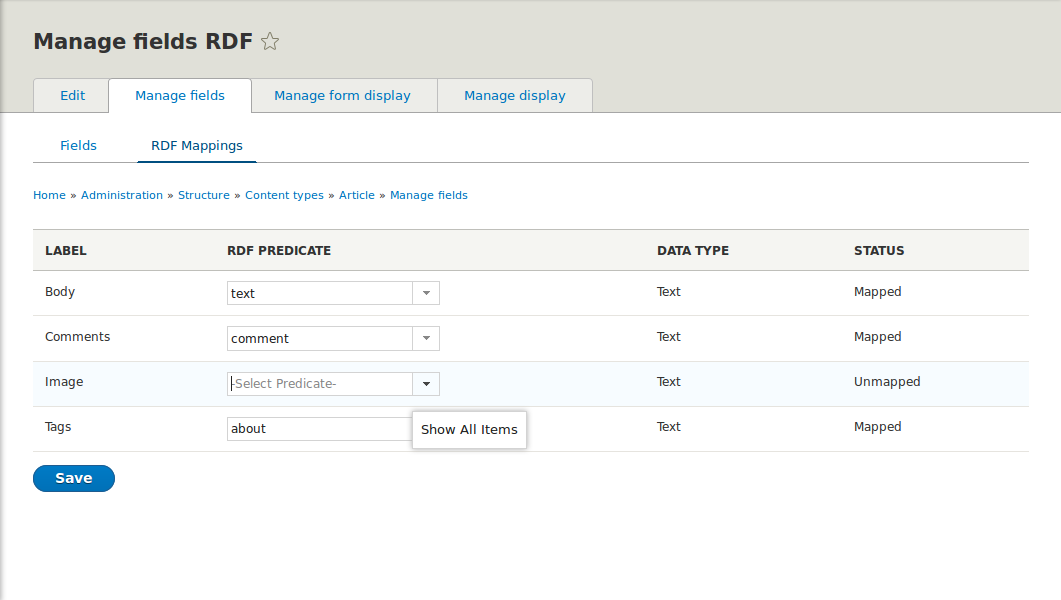Go to the Article breadcrumb link
This screenshot has height=600, width=1061.
pyautogui.click(x=357, y=196)
